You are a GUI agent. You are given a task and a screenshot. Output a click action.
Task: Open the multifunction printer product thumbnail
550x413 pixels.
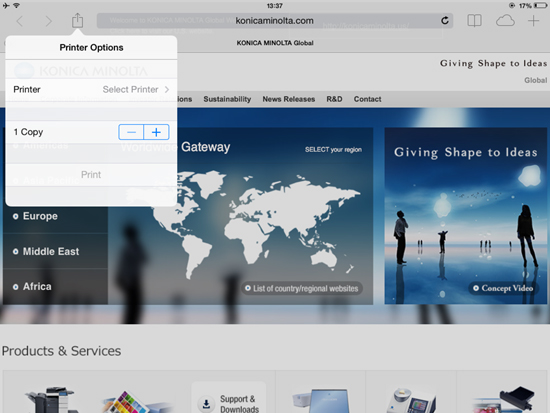(53, 399)
